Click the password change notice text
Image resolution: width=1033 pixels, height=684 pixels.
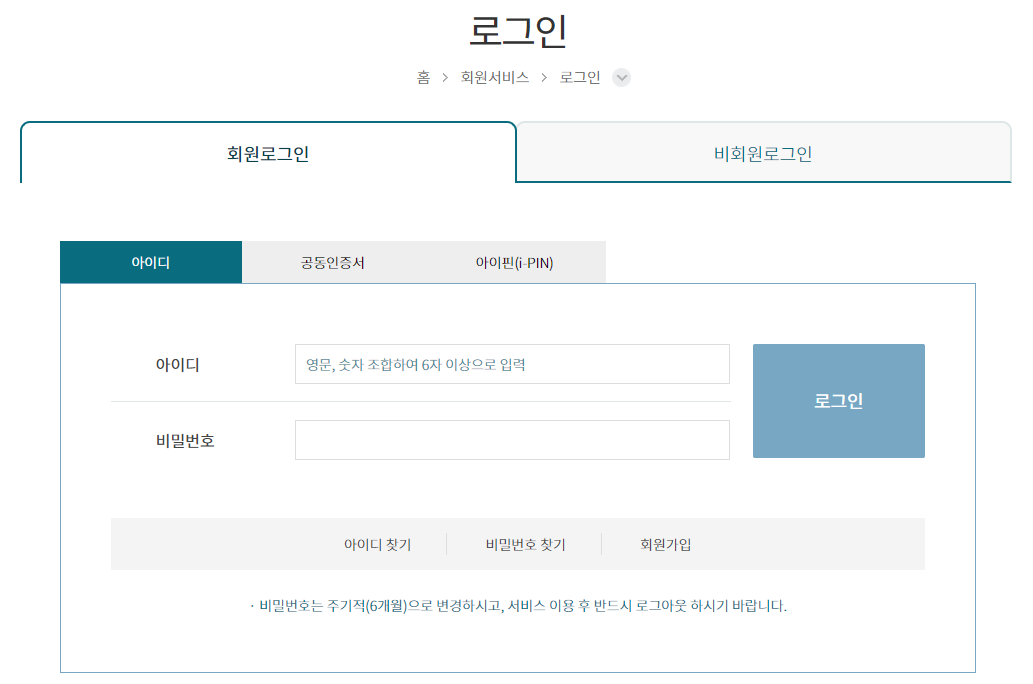[516, 604]
